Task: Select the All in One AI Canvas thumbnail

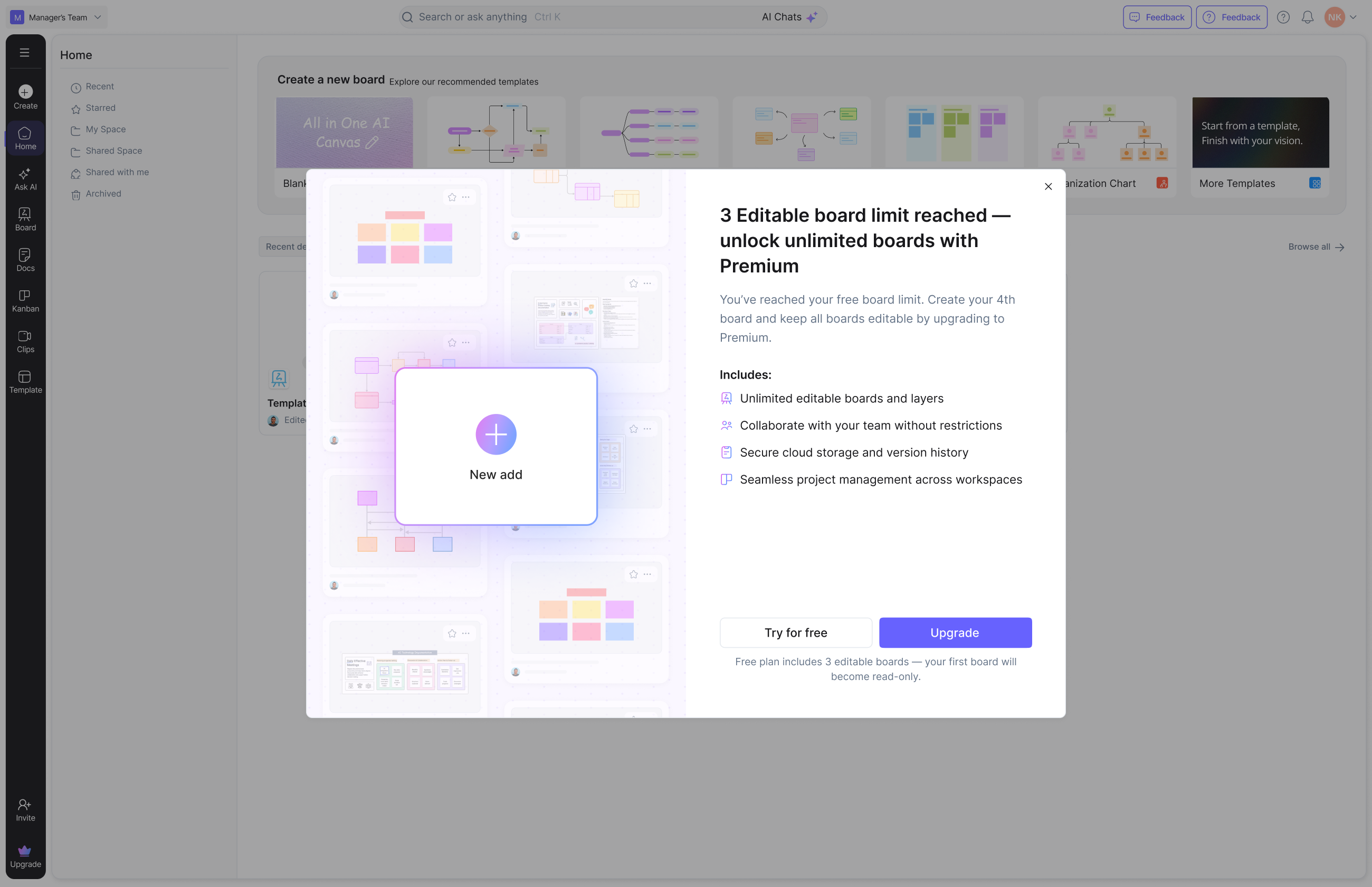Action: 344,133
